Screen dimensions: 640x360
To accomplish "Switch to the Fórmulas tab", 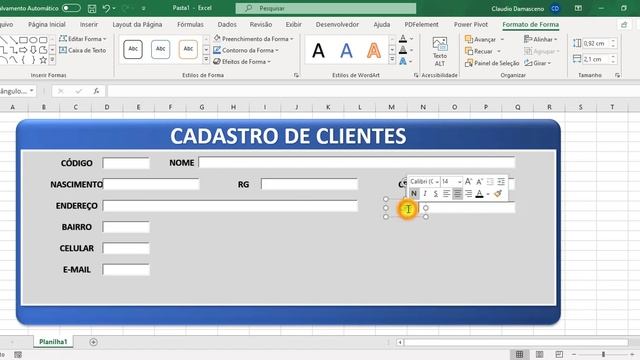I will click(190, 24).
